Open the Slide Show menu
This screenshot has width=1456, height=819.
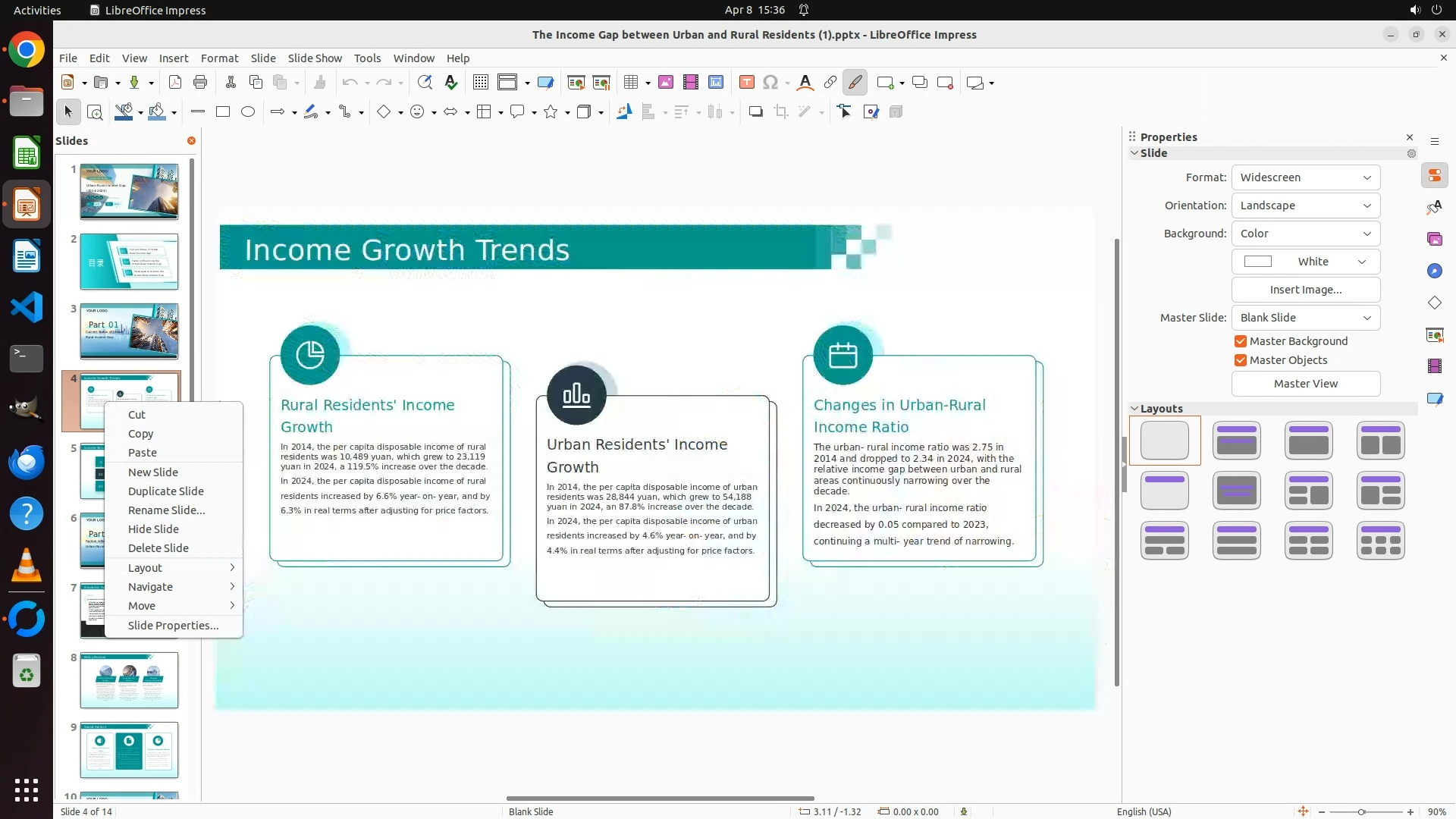tap(315, 58)
